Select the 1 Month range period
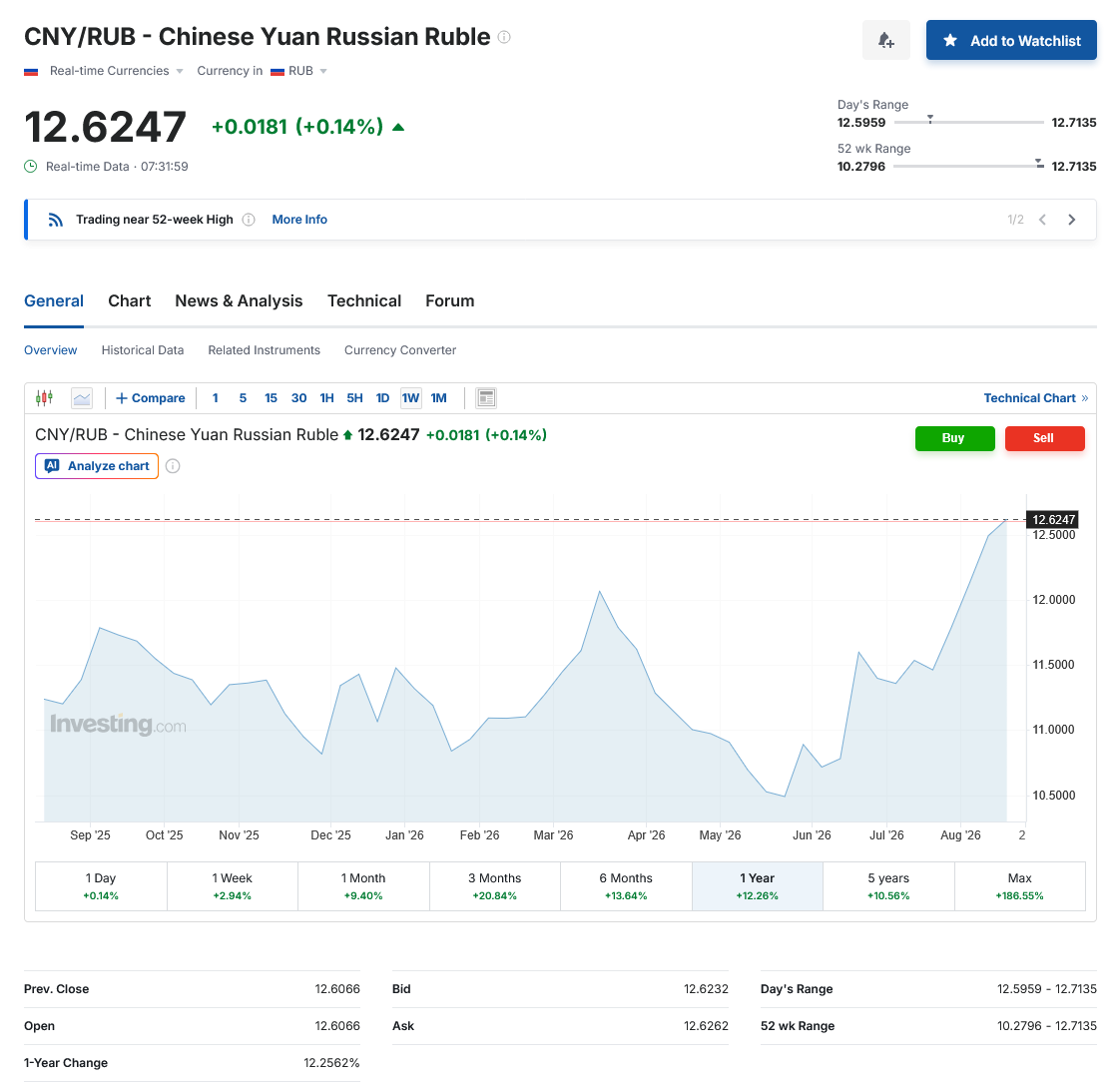This screenshot has height=1088, width=1120. click(363, 885)
